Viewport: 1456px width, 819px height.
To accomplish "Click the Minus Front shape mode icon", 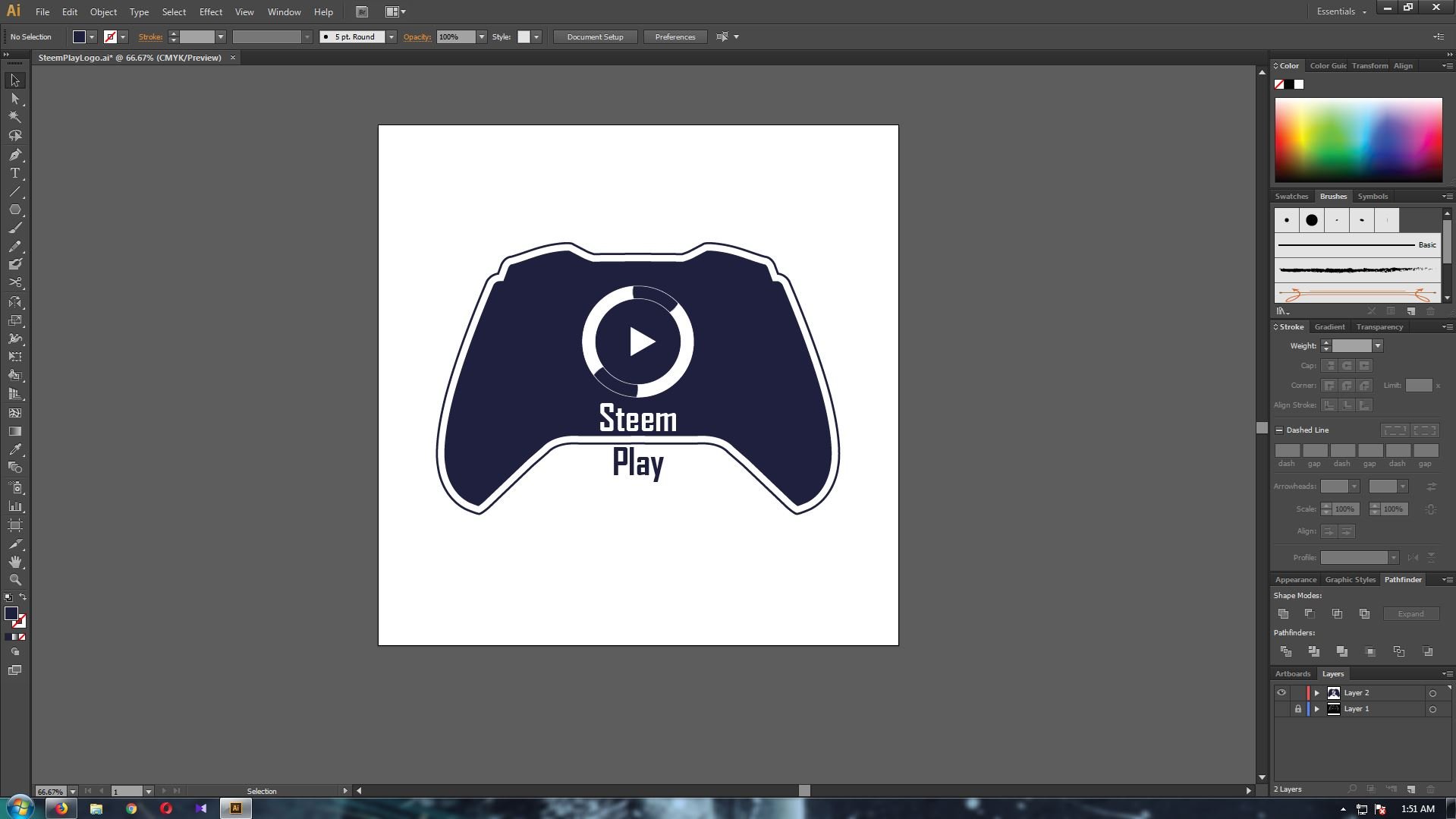I will (x=1310, y=613).
